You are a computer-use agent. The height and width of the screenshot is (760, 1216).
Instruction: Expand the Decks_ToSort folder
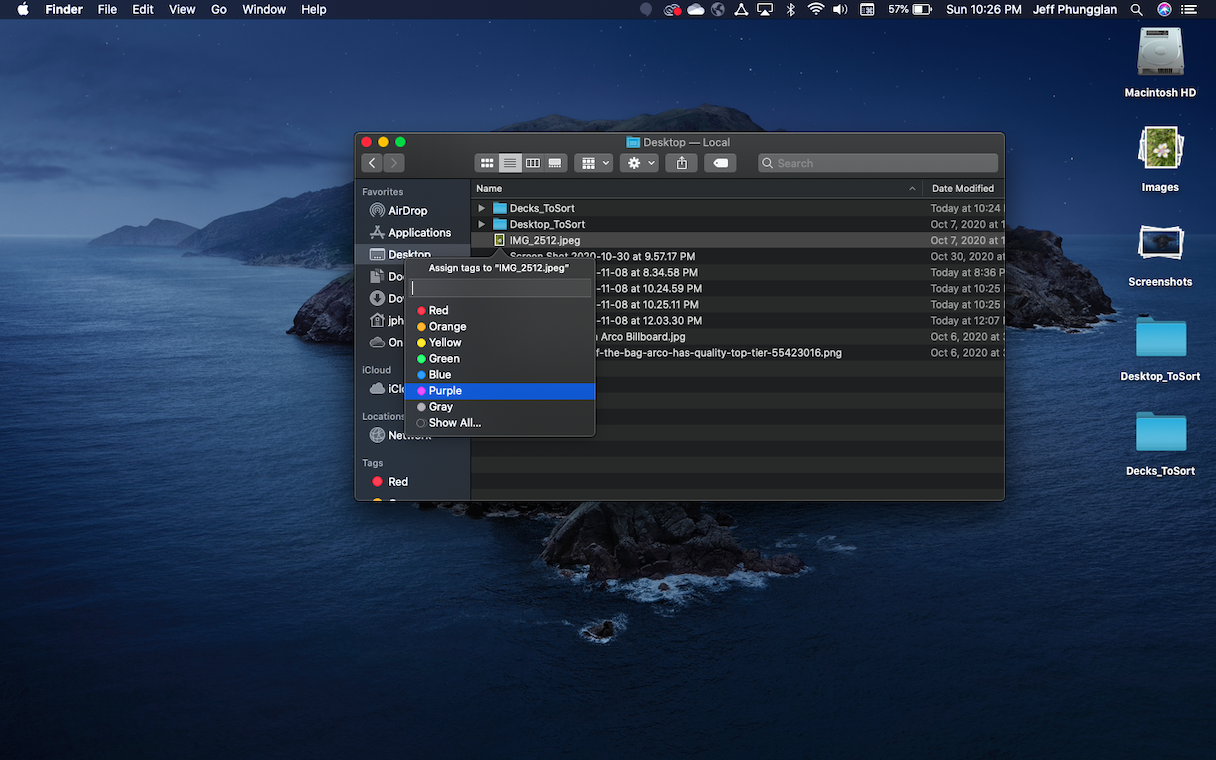(481, 208)
